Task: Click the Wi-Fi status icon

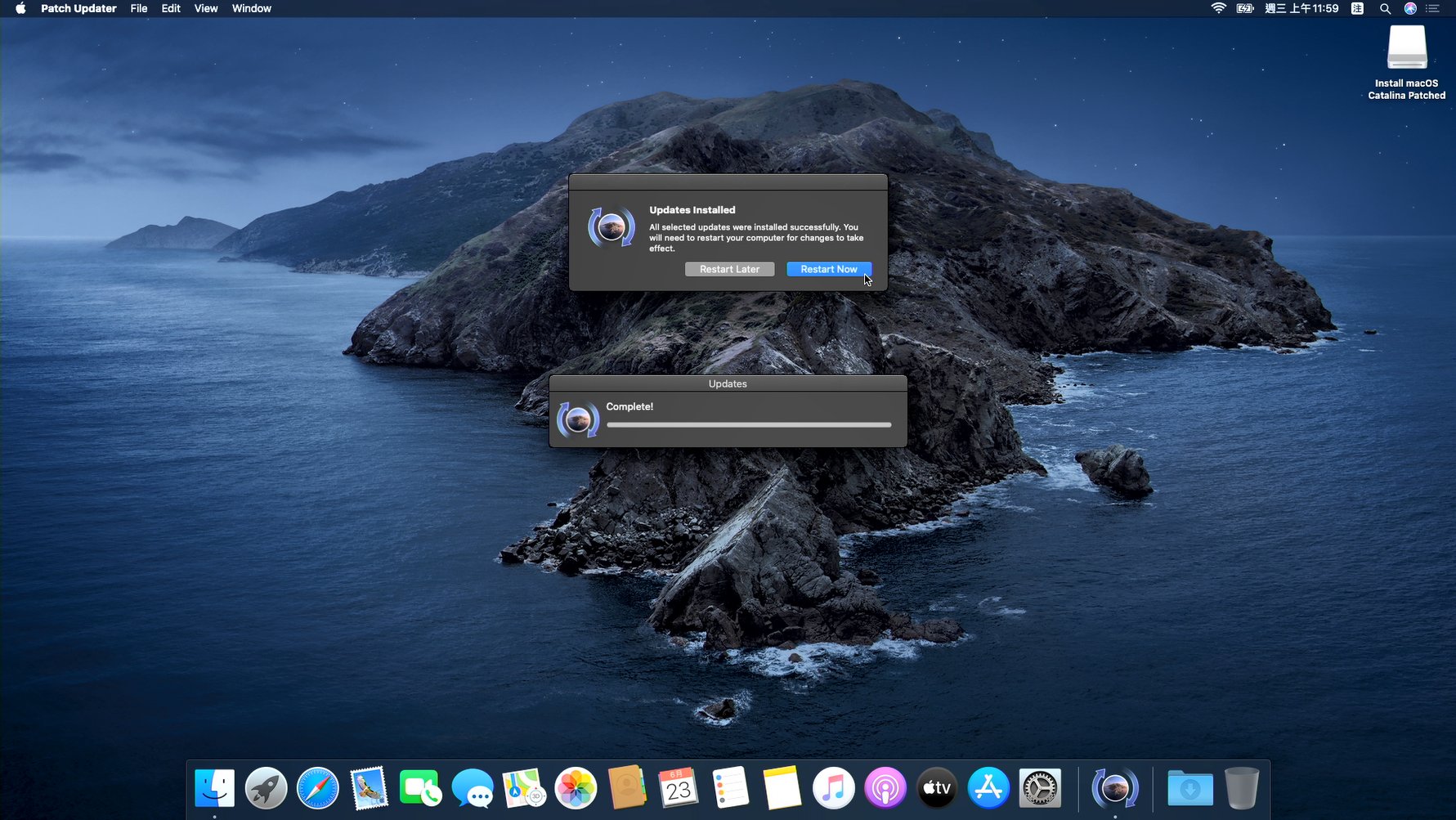Action: pos(1218,8)
